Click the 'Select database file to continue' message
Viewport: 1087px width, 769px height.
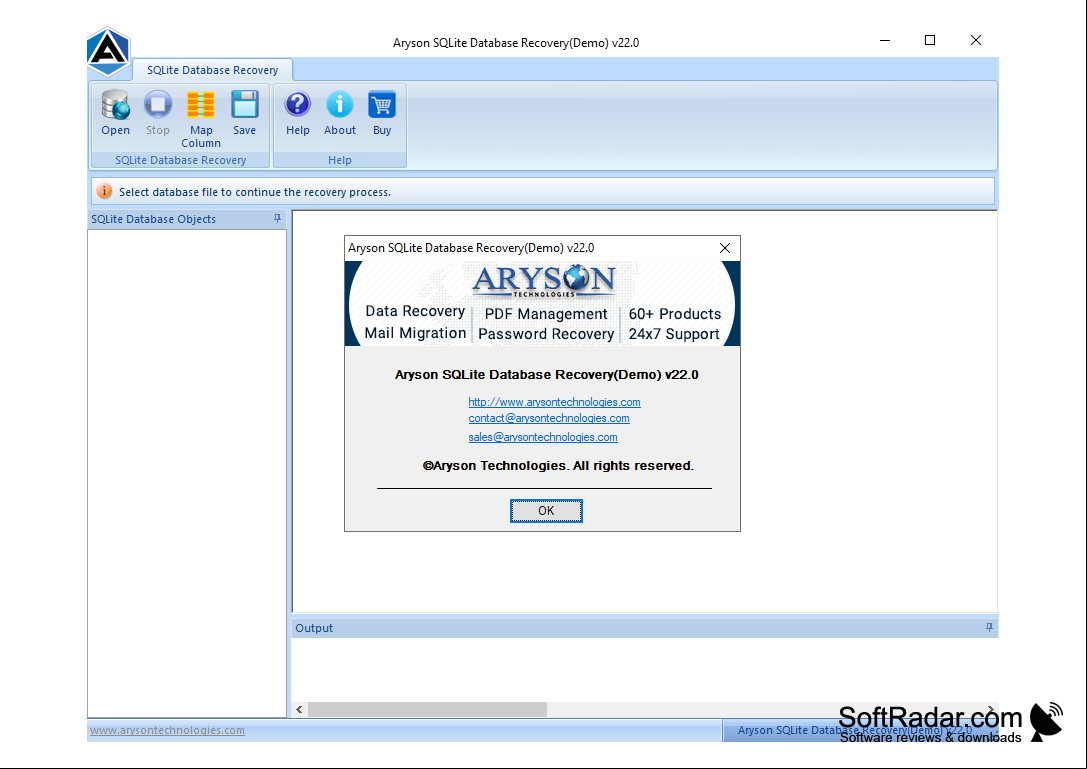254,192
